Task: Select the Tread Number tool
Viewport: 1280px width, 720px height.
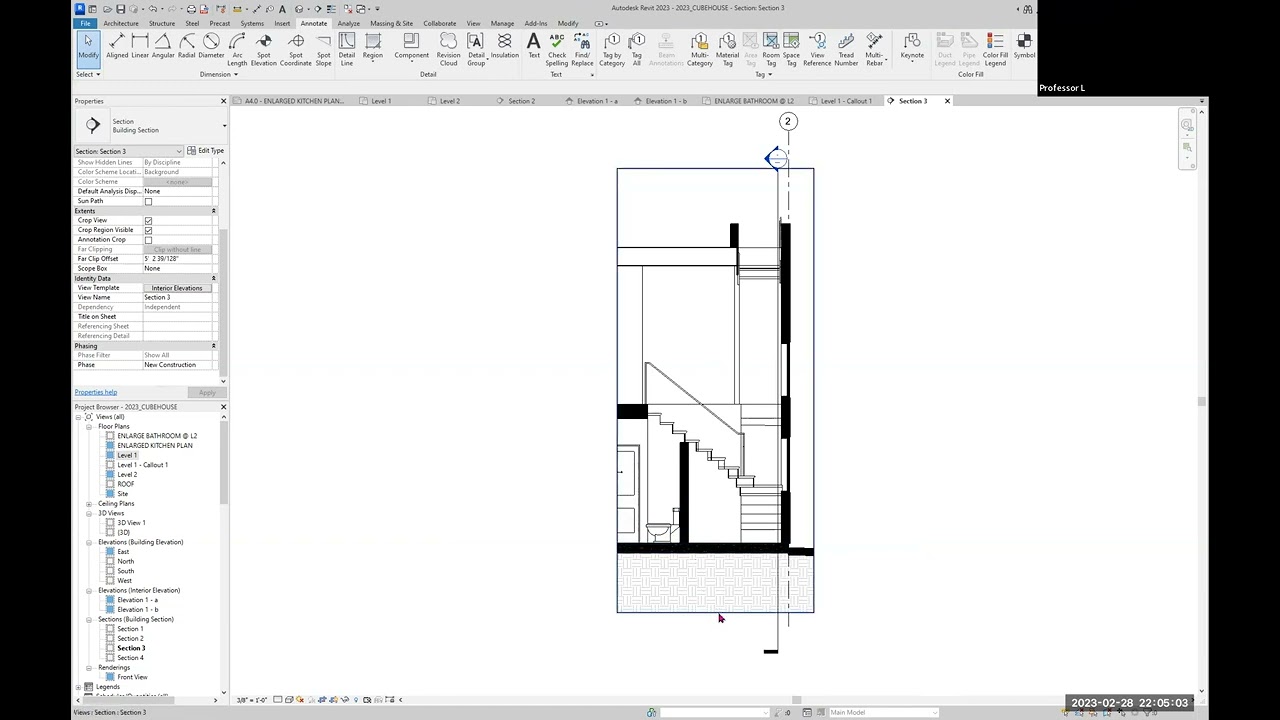Action: 846,49
